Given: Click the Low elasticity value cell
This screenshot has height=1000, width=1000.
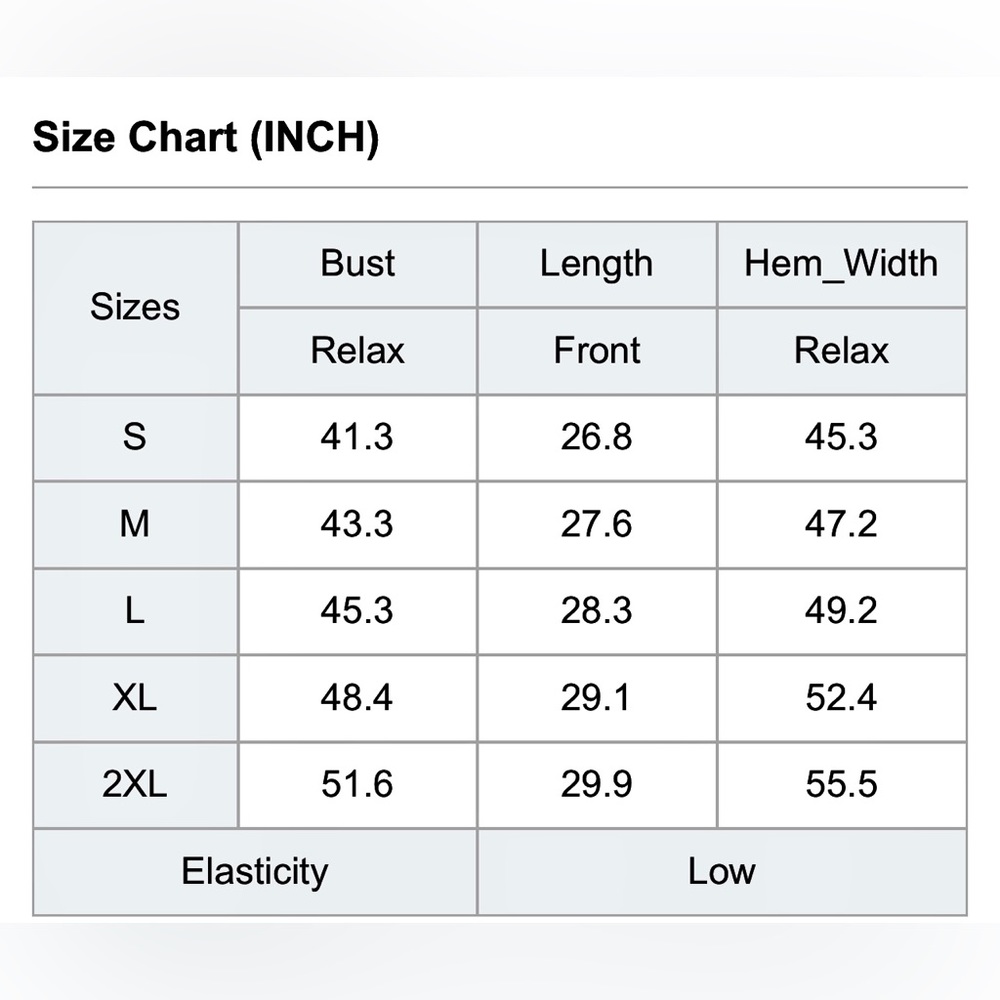Looking at the screenshot, I should tap(723, 872).
